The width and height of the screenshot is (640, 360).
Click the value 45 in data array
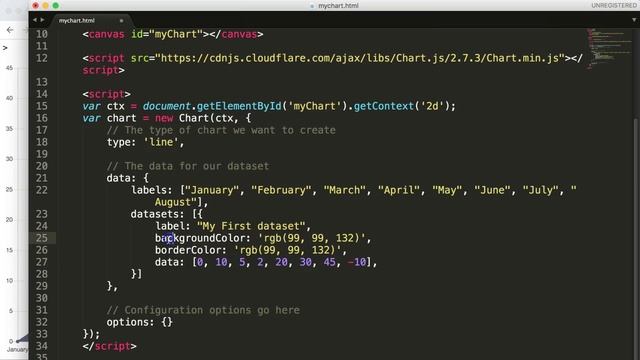point(329,262)
